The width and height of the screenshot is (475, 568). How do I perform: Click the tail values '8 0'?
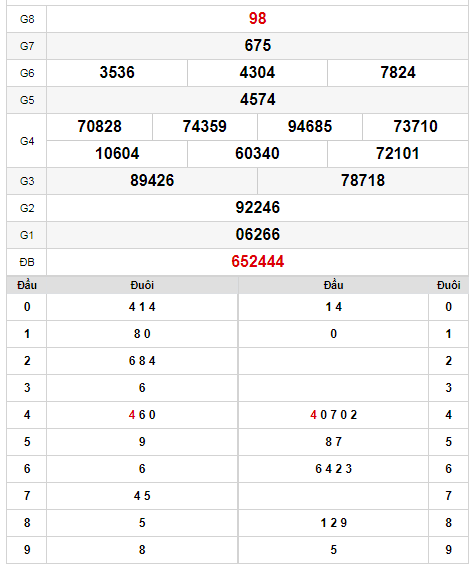coord(142,334)
